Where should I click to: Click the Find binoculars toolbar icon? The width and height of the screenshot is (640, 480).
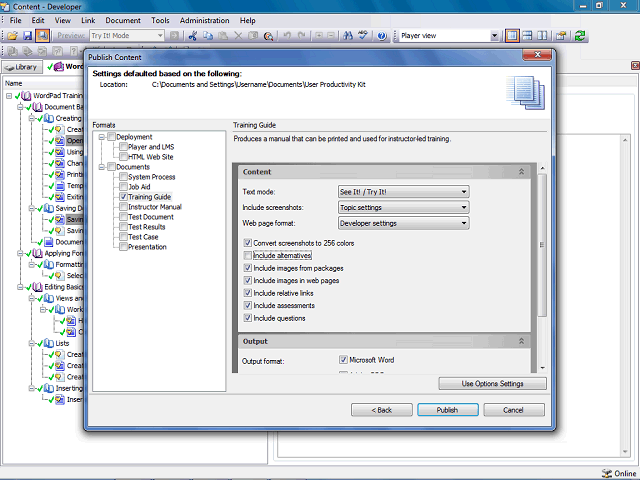[x=348, y=36]
